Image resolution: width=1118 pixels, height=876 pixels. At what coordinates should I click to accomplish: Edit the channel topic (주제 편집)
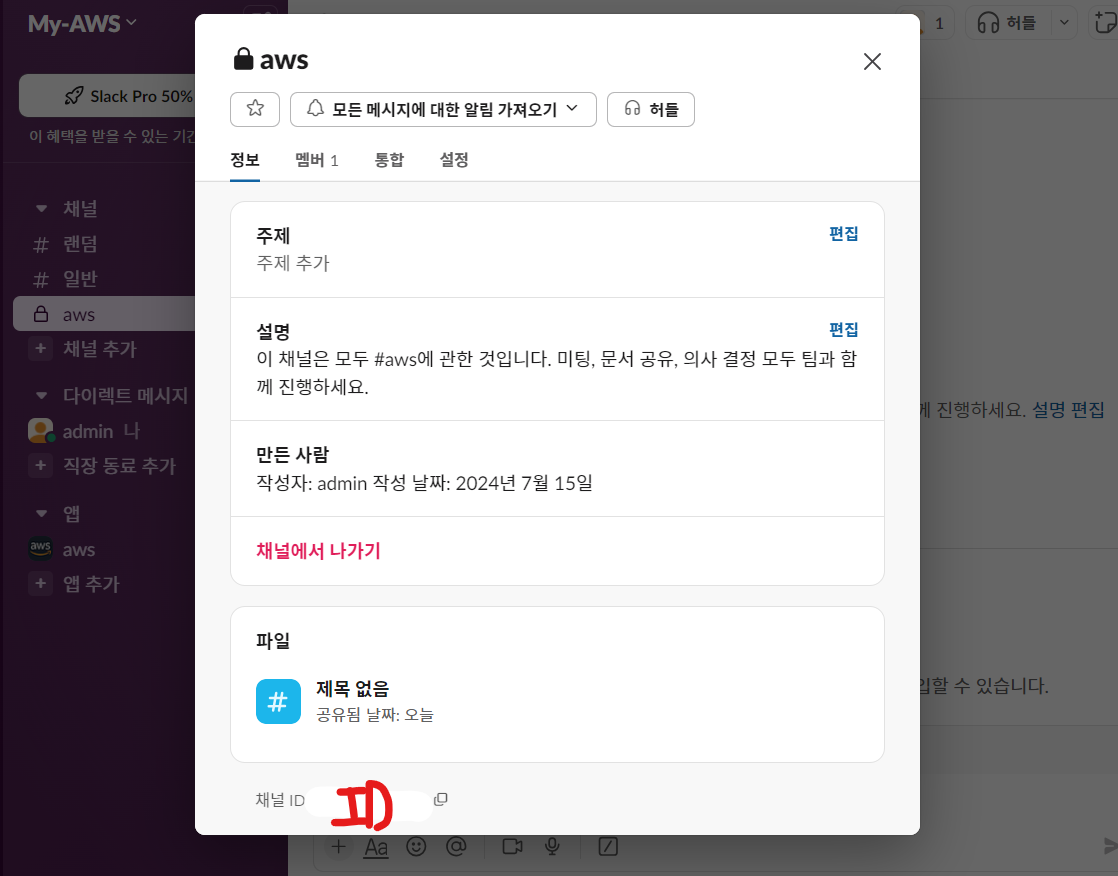coord(843,234)
